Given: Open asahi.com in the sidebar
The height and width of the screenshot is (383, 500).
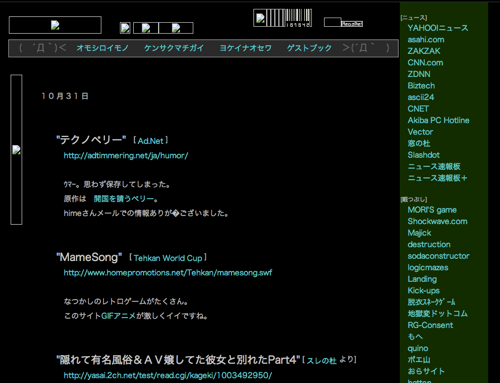Looking at the screenshot, I should (x=426, y=40).
